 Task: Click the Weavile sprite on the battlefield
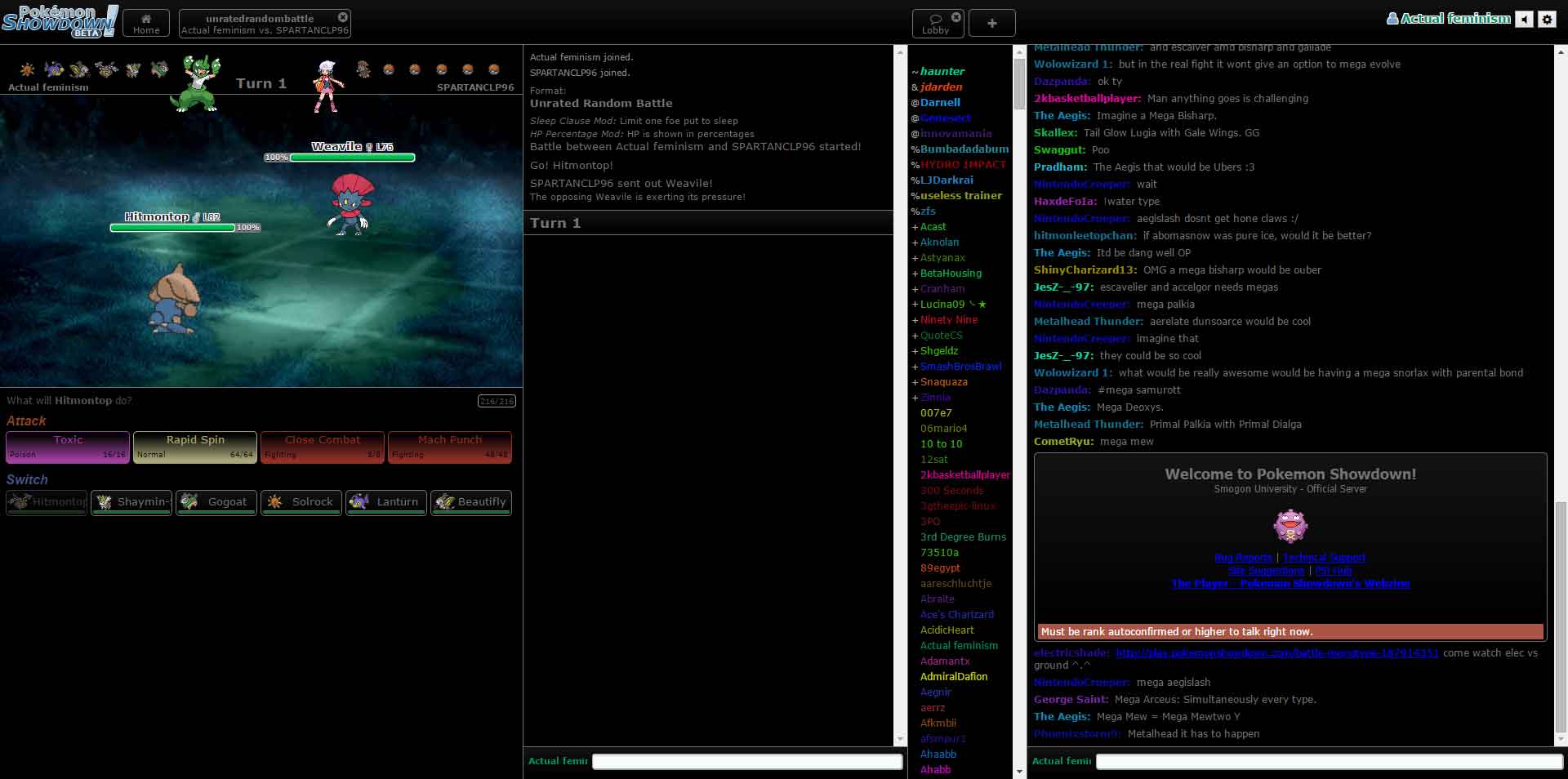pyautogui.click(x=352, y=203)
